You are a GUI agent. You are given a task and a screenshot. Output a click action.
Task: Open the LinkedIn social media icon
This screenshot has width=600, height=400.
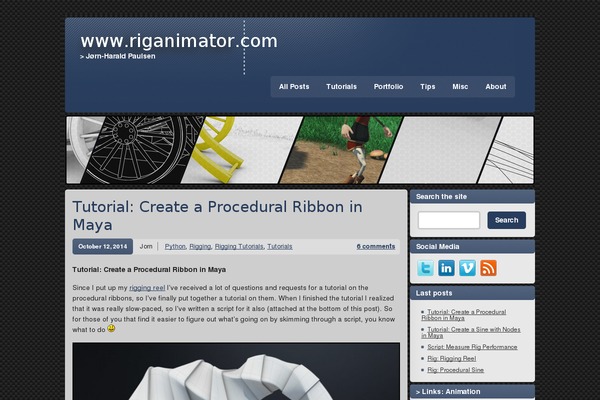click(446, 268)
